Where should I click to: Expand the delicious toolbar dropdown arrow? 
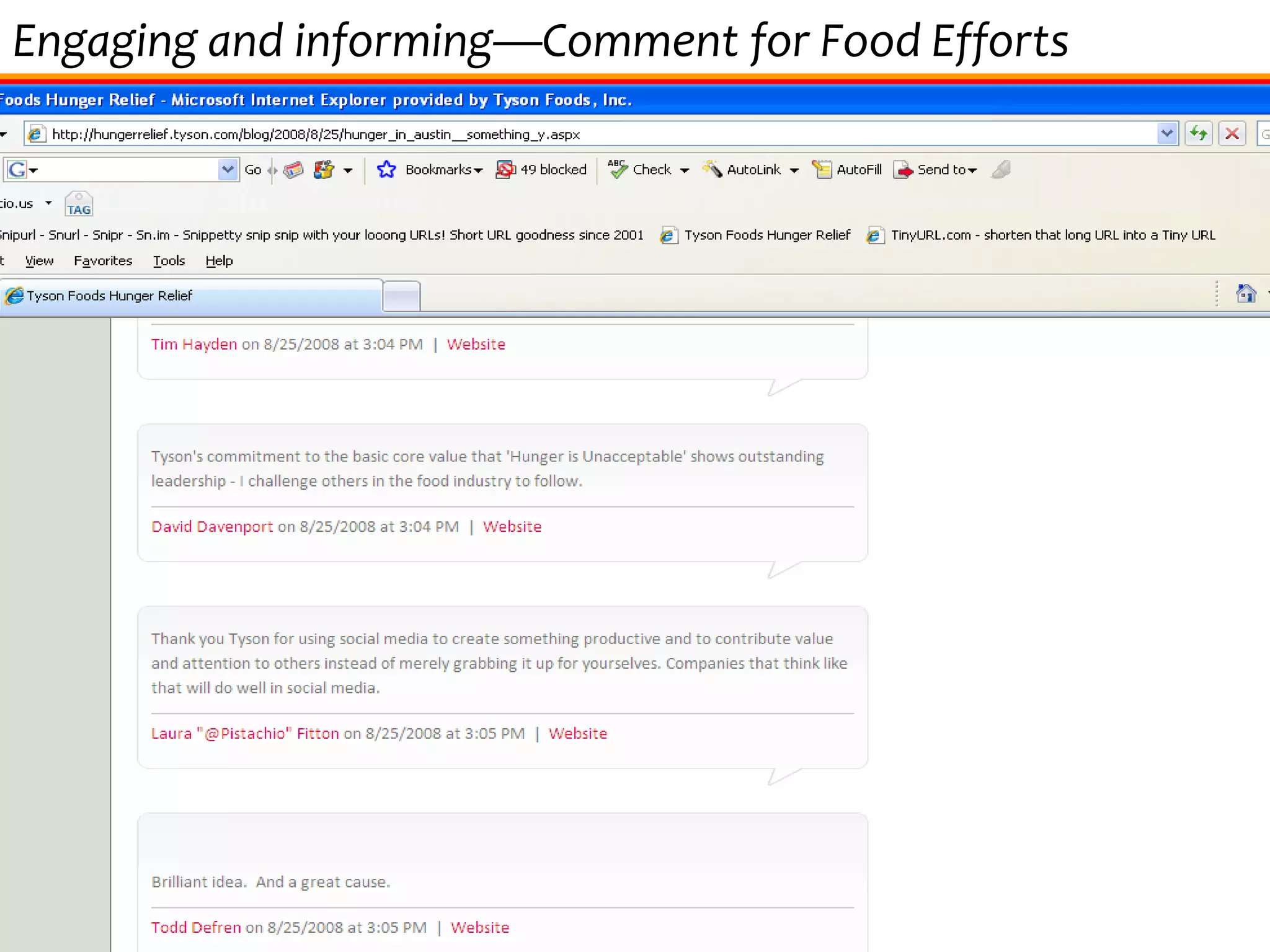(48, 203)
